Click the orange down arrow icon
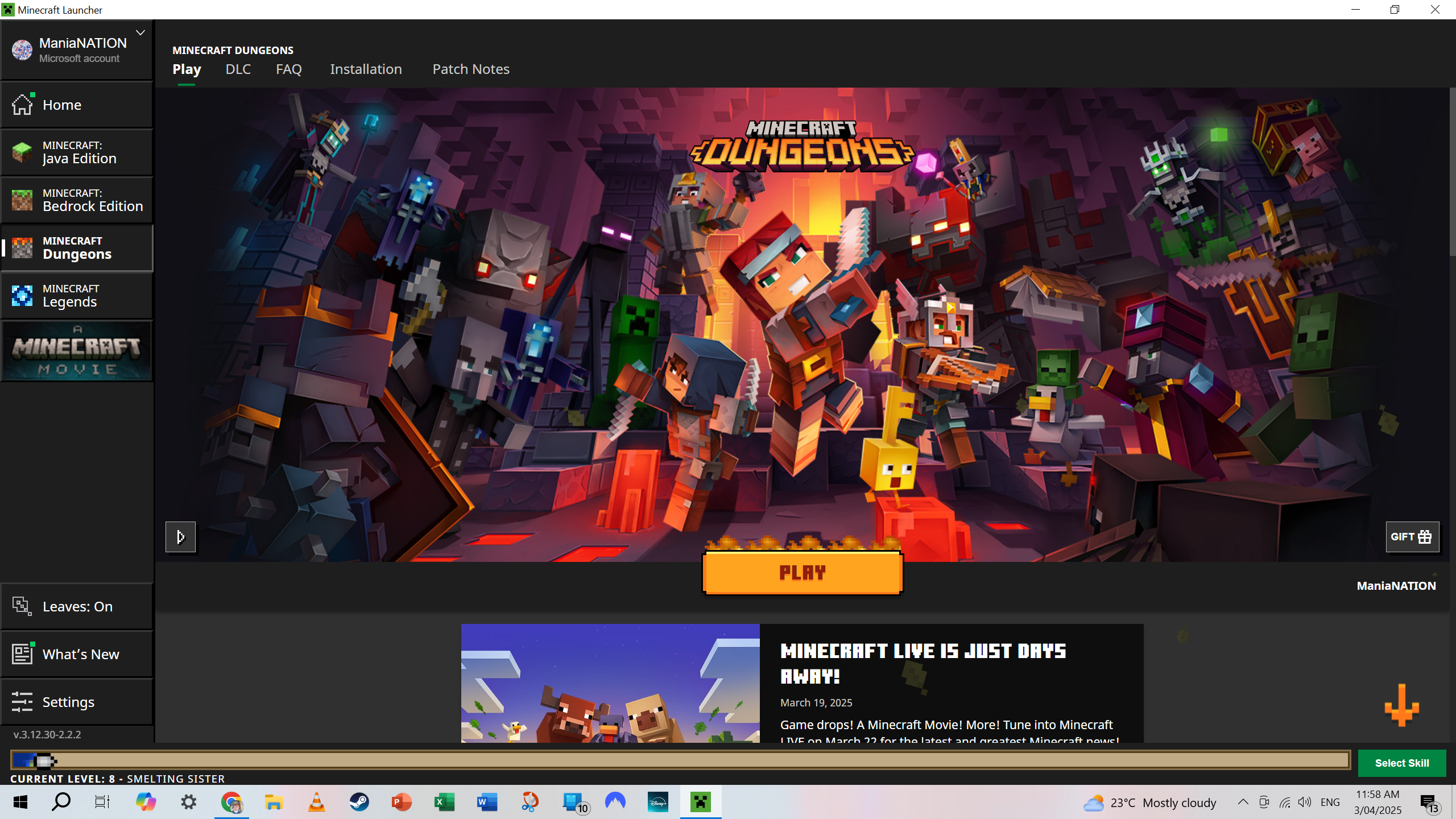The height and width of the screenshot is (819, 1456). pos(1401,705)
